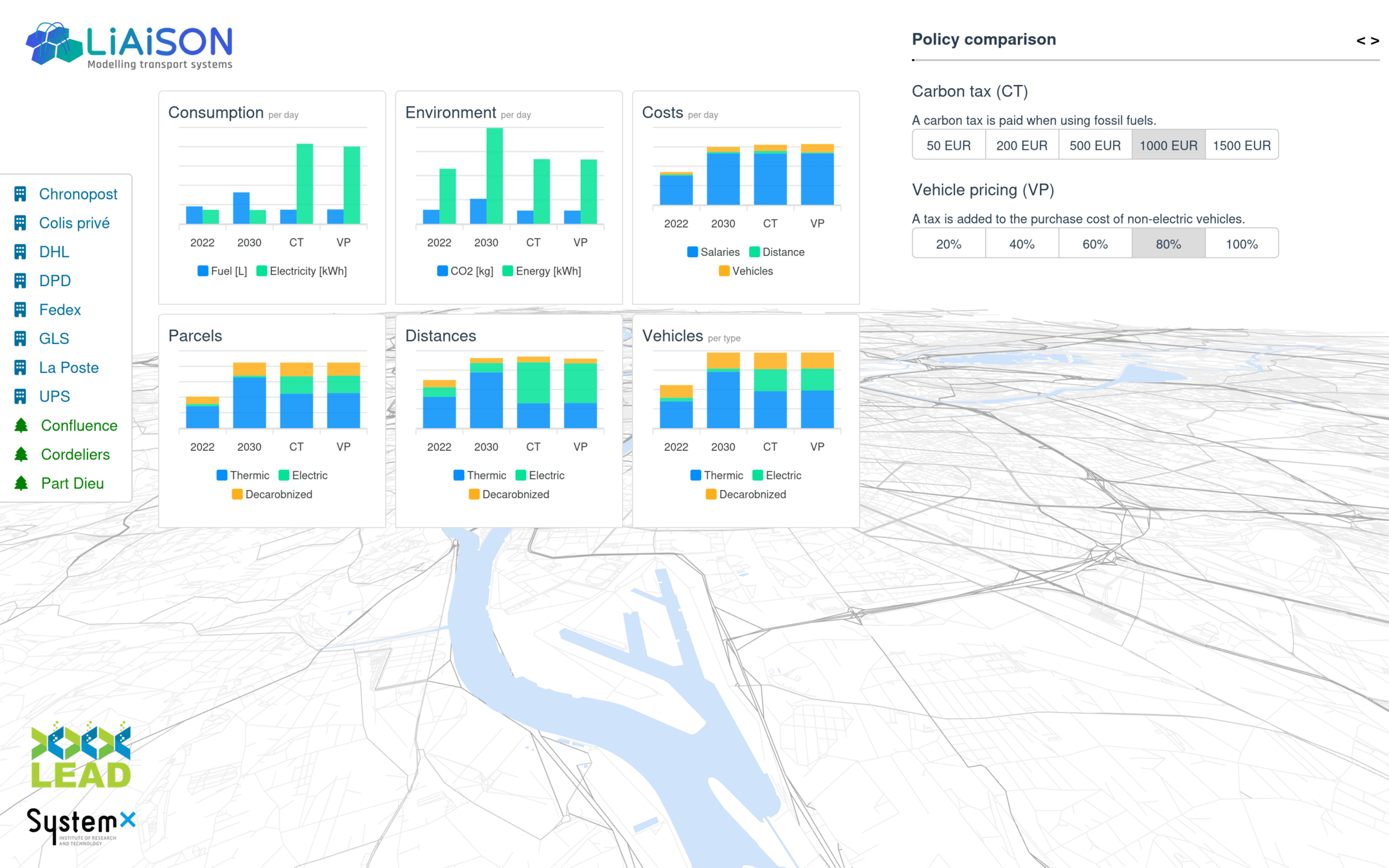This screenshot has width=1389, height=868.
Task: Click the orange Vehicles legend swatch in Costs
Action: [724, 271]
